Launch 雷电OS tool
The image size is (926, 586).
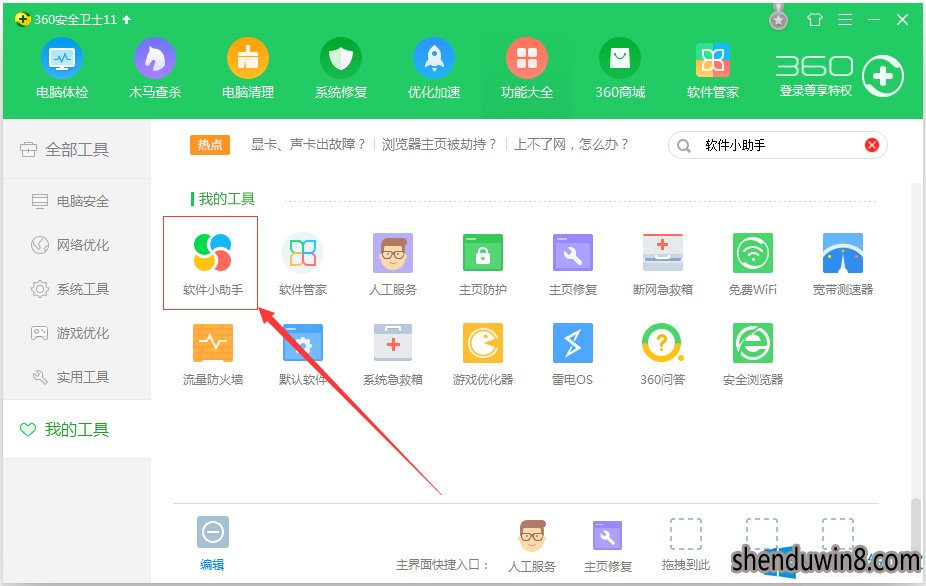tap(573, 354)
